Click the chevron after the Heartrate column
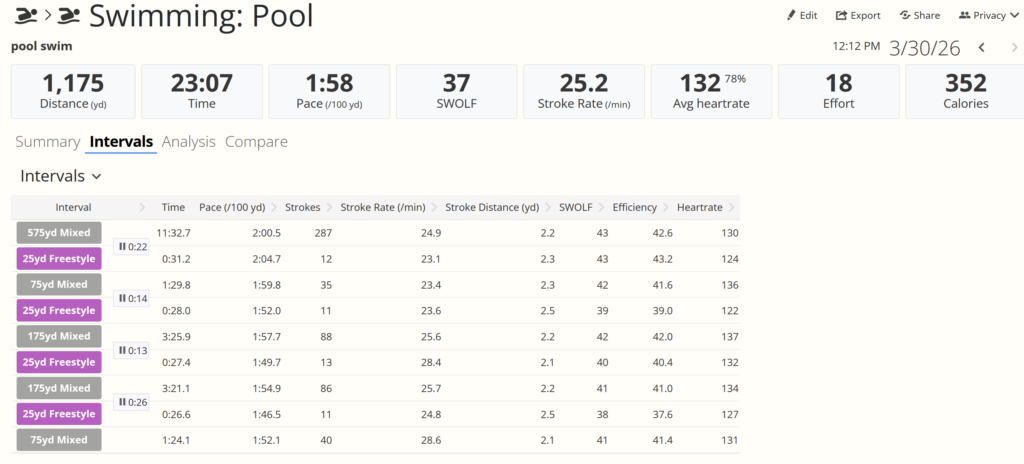This screenshot has height=464, width=1024. click(732, 207)
